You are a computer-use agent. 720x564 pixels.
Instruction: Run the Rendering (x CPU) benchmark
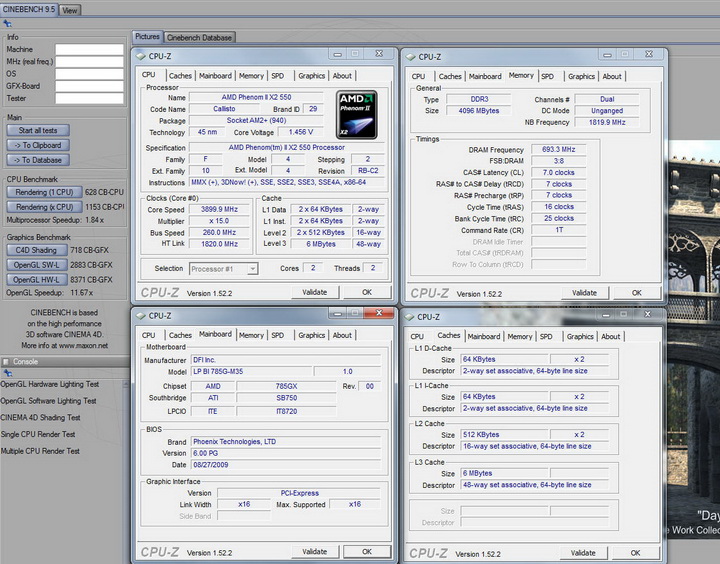[x=44, y=205]
